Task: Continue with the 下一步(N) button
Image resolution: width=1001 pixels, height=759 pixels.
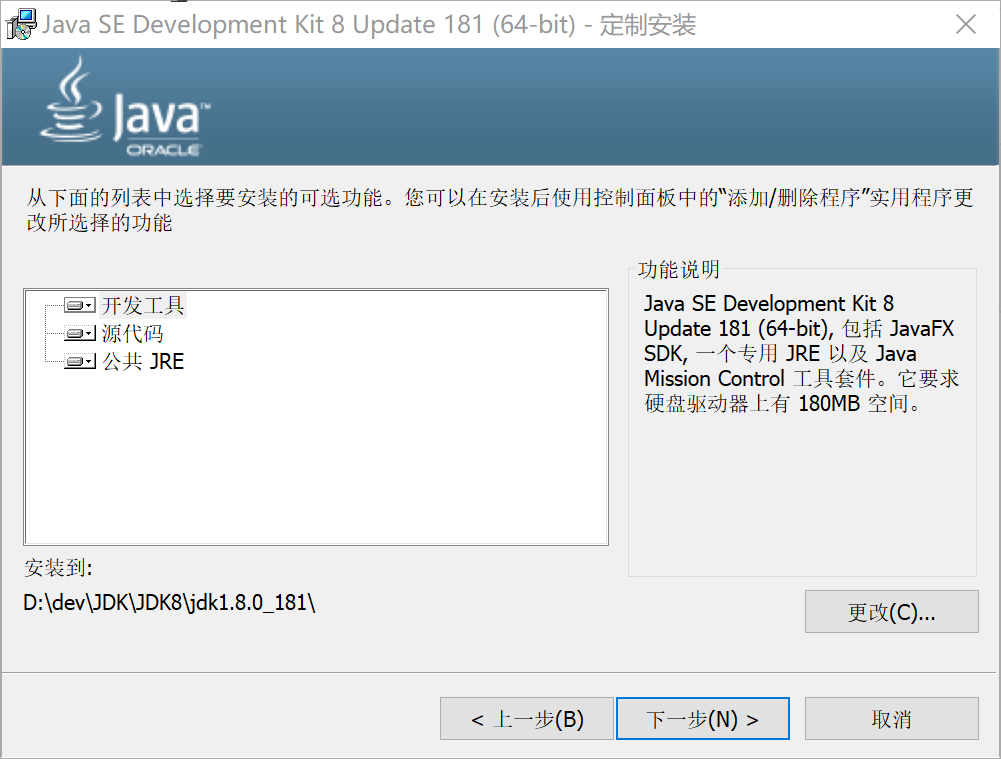Action: (x=702, y=719)
